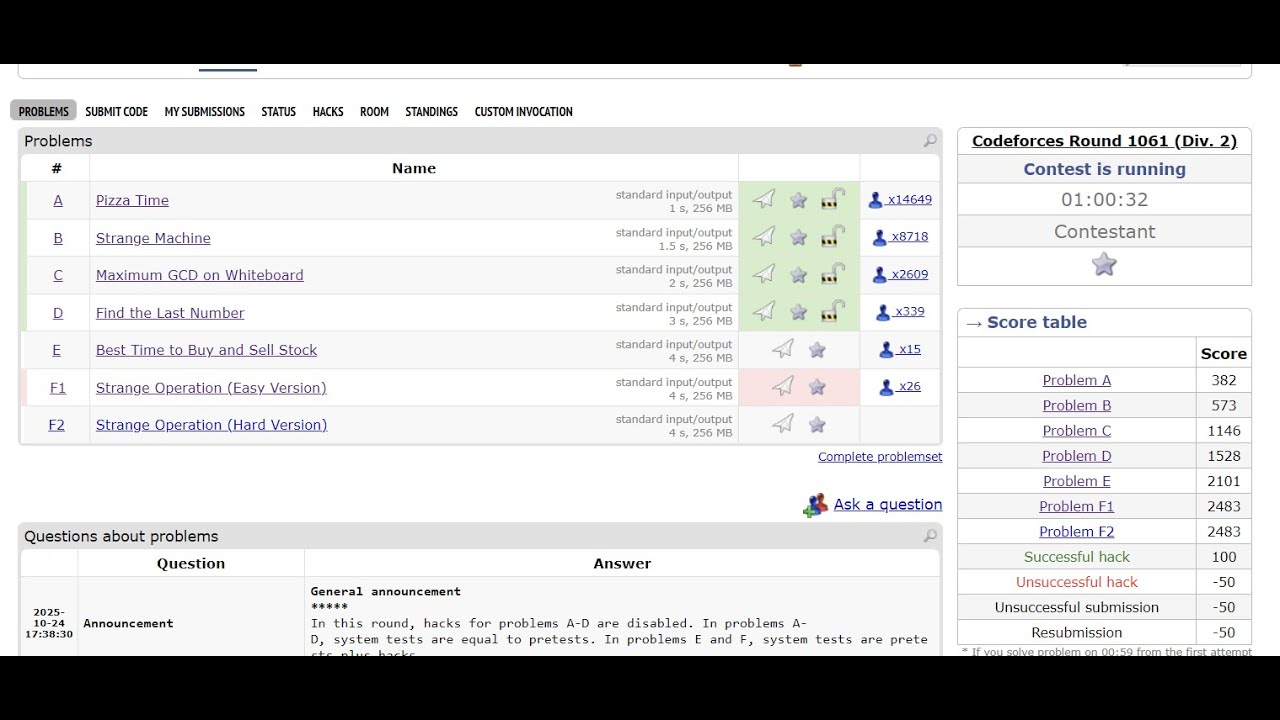Open problem Pizza Time

pos(132,200)
